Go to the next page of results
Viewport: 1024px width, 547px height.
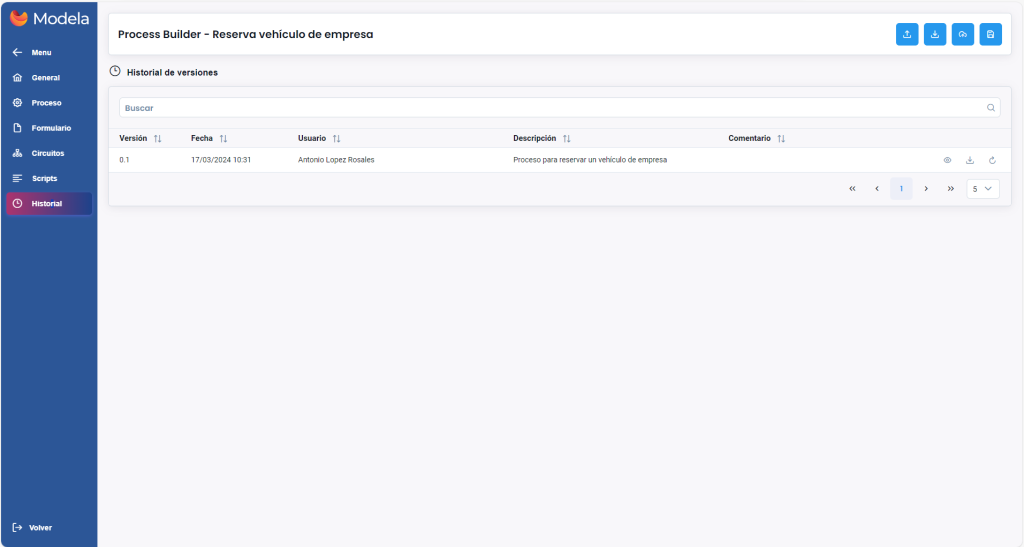point(926,188)
